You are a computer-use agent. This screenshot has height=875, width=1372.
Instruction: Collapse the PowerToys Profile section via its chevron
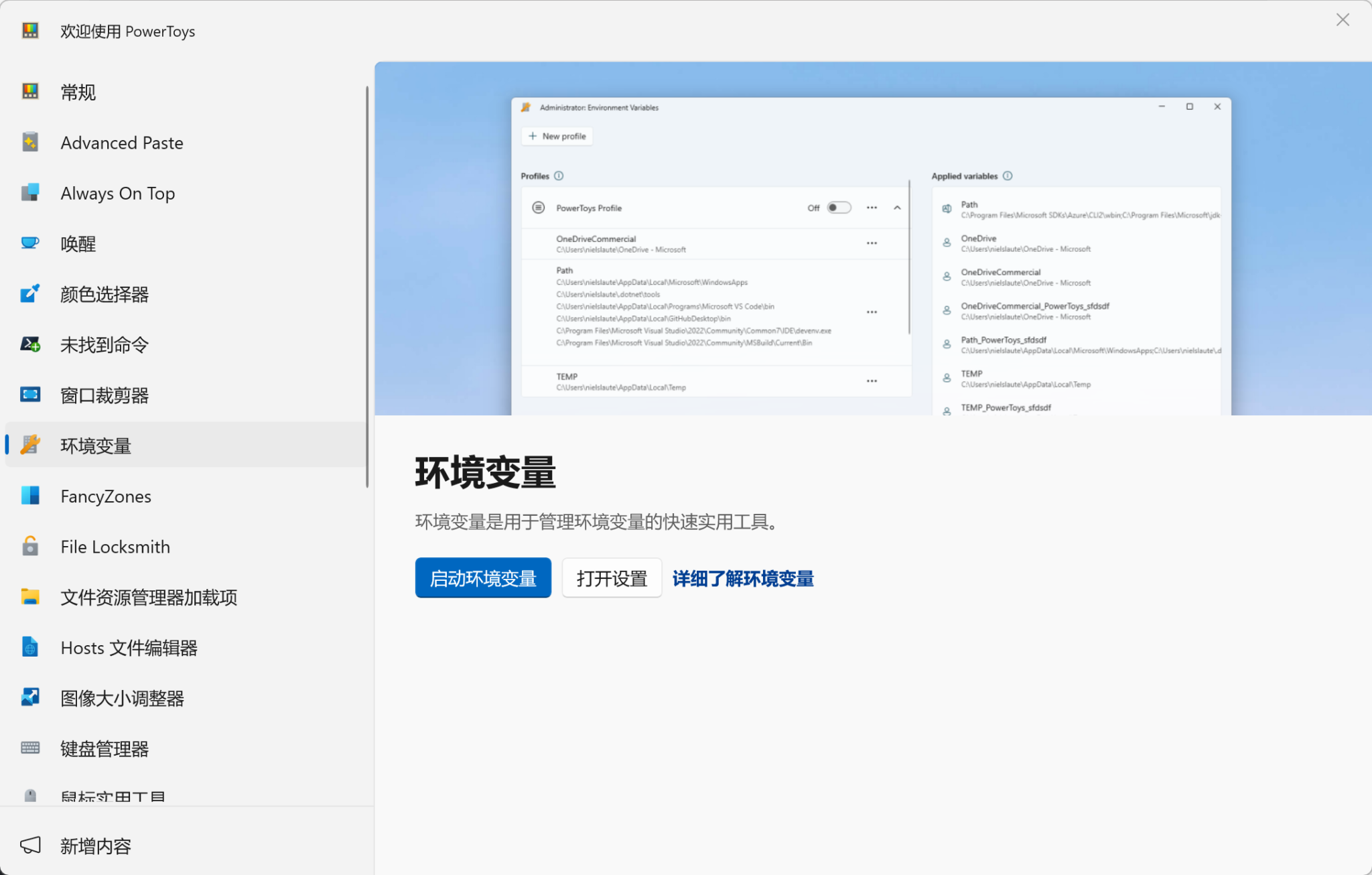pos(898,208)
